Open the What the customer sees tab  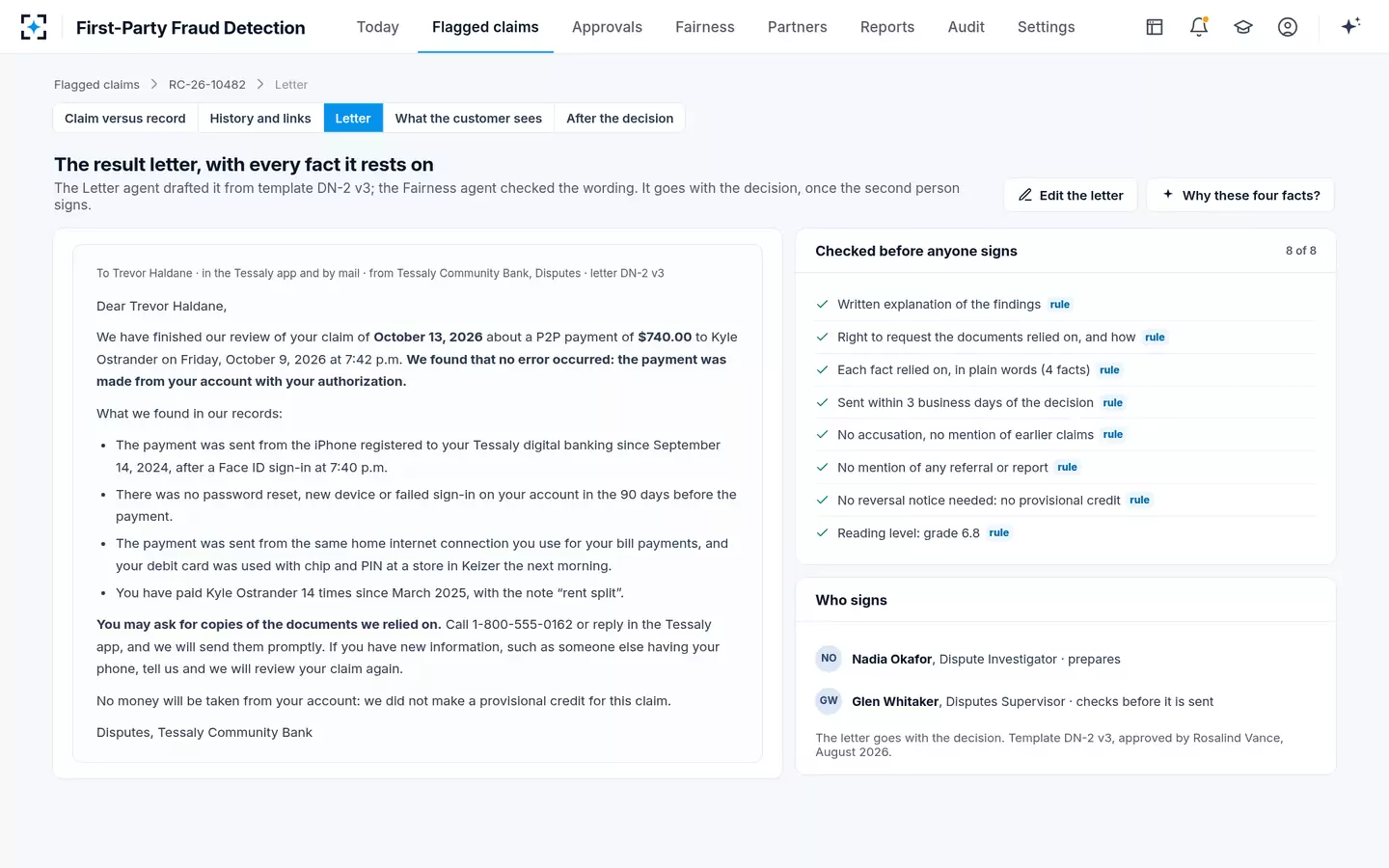click(469, 119)
